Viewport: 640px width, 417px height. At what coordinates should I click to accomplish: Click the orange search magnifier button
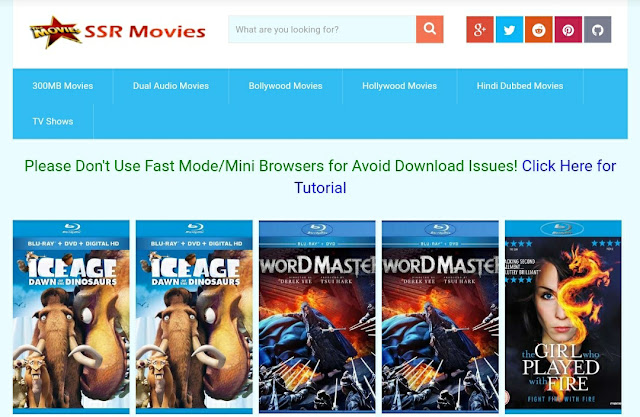click(x=429, y=29)
